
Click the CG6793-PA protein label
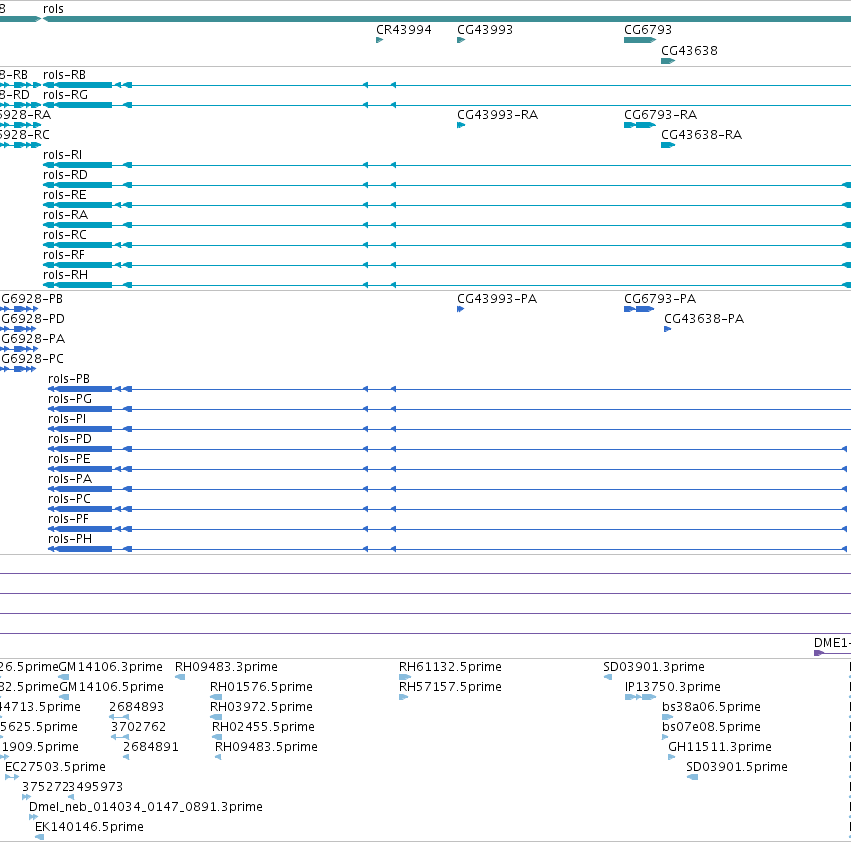click(x=660, y=299)
